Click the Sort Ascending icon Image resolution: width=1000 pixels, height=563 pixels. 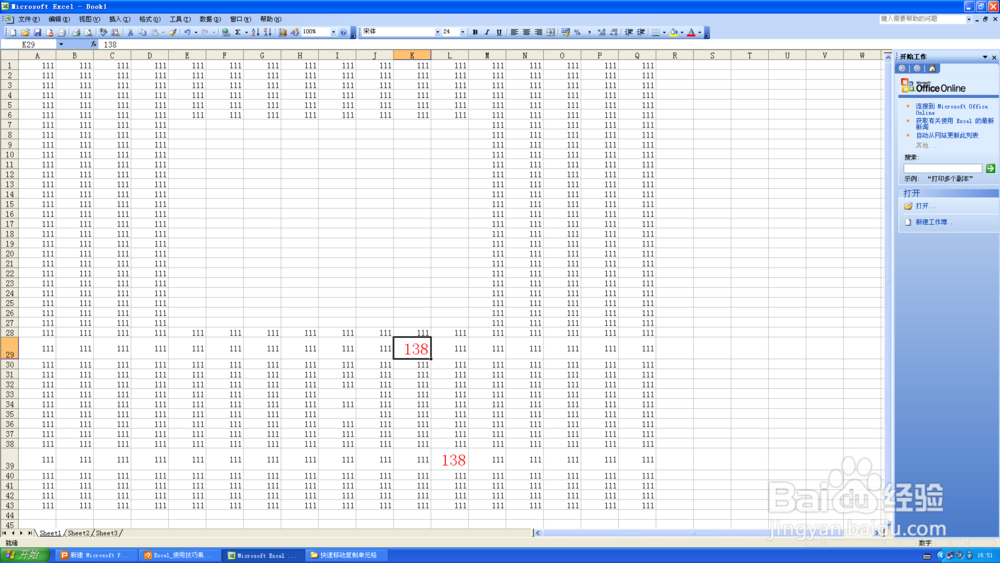click(x=255, y=32)
